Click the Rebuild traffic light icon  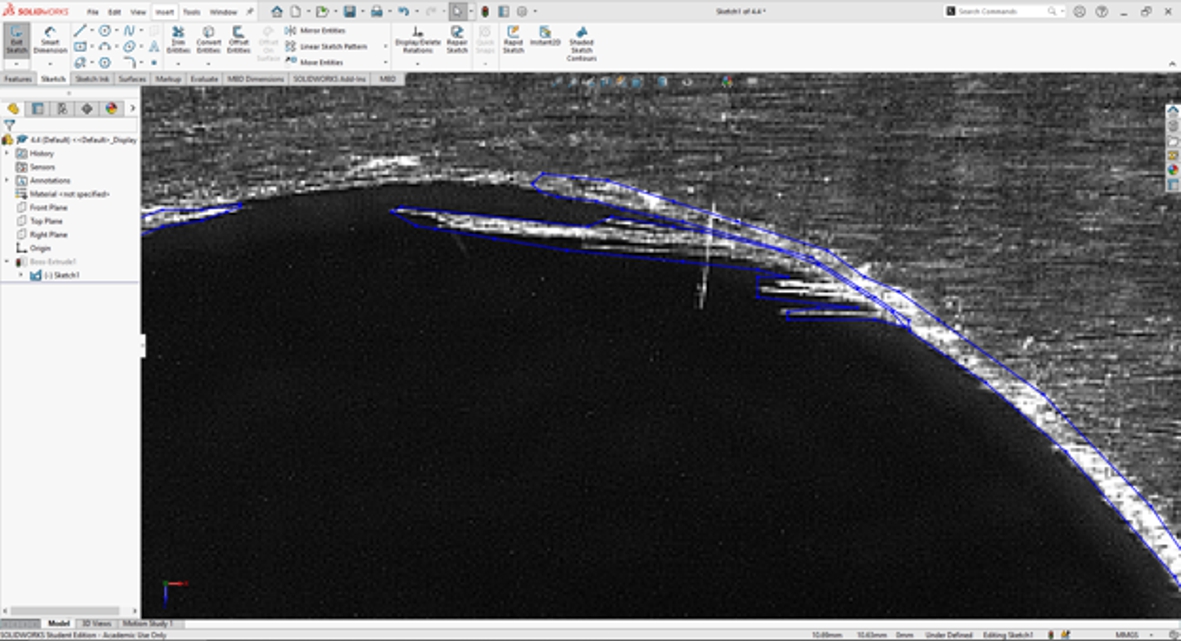[x=485, y=11]
